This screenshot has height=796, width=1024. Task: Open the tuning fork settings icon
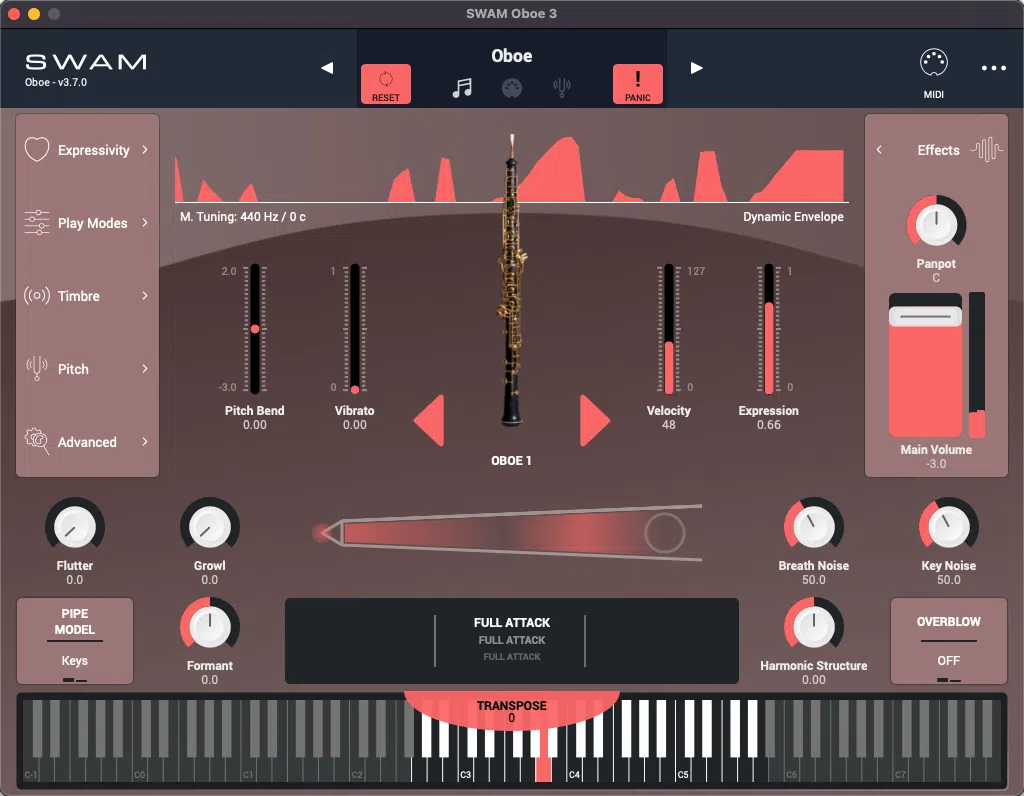(x=562, y=85)
